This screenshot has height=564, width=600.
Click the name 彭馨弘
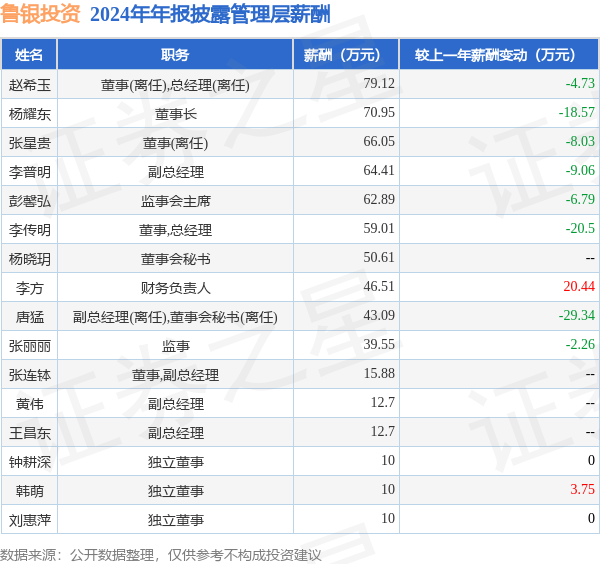pyautogui.click(x=29, y=201)
